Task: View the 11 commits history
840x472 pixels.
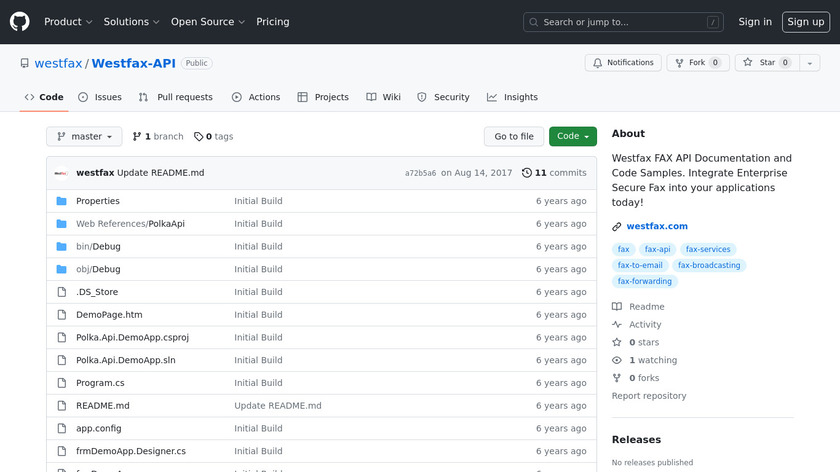Action: pos(554,173)
